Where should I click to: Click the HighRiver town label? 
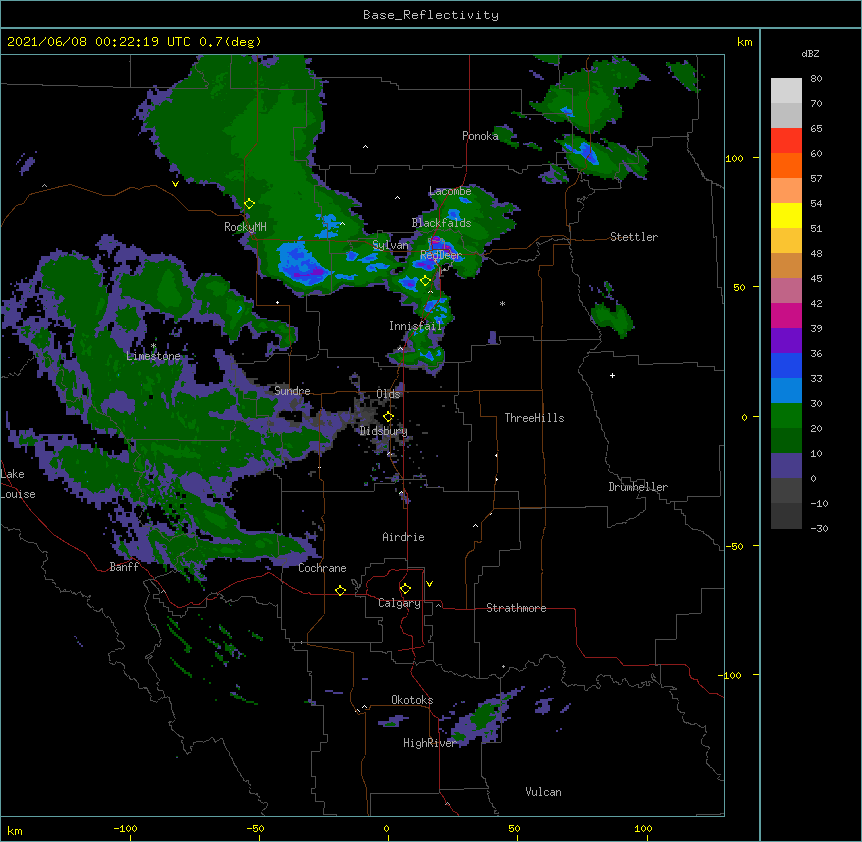click(430, 743)
